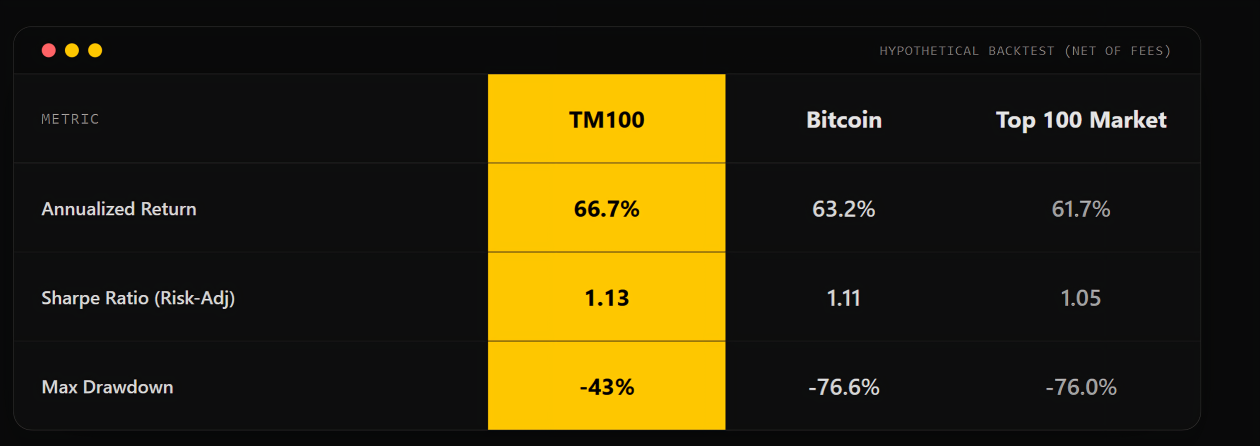Click the red window dot
The height and width of the screenshot is (446, 1260).
(x=48, y=50)
